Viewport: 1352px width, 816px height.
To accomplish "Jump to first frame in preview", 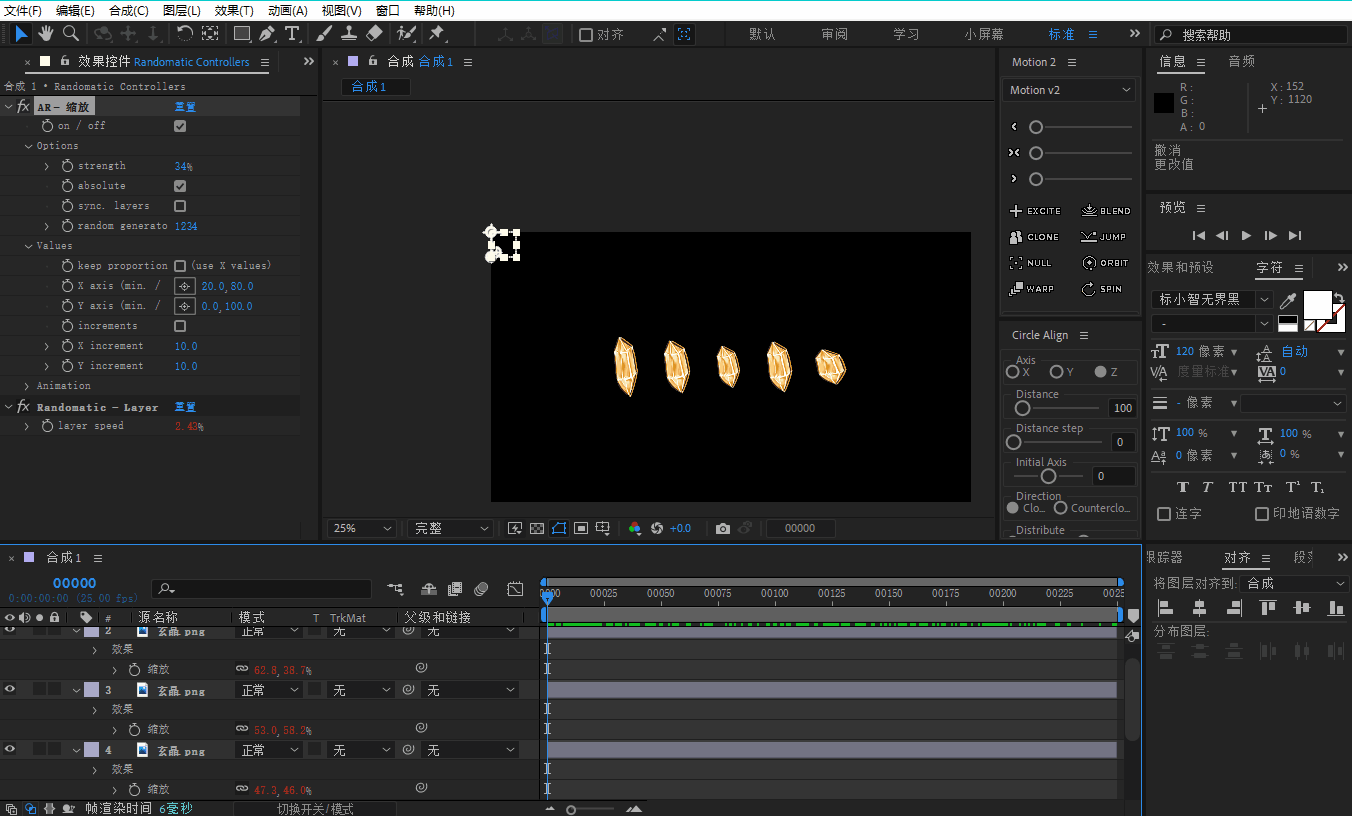I will [x=1198, y=235].
